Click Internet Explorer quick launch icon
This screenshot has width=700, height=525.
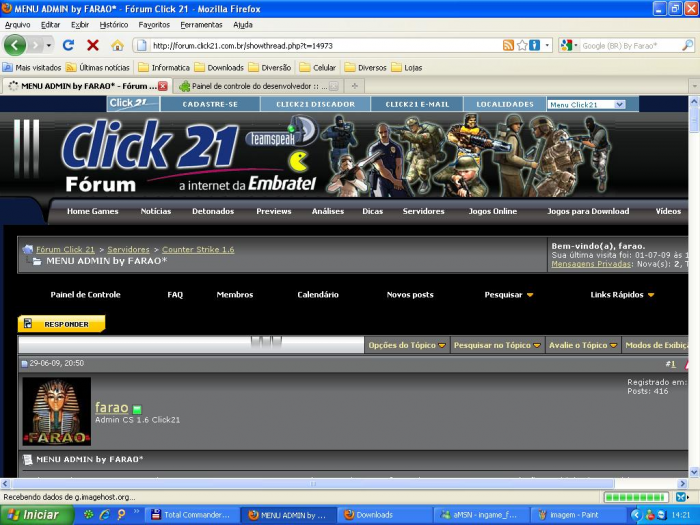104,515
